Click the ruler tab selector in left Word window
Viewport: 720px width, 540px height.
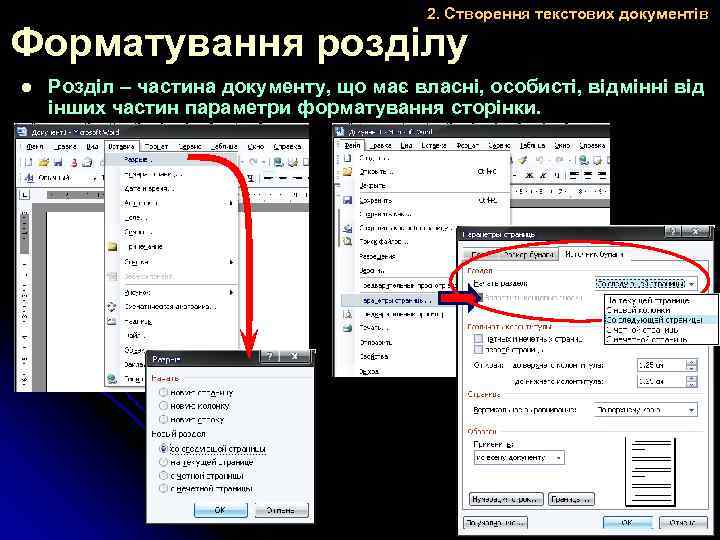pos(24,195)
